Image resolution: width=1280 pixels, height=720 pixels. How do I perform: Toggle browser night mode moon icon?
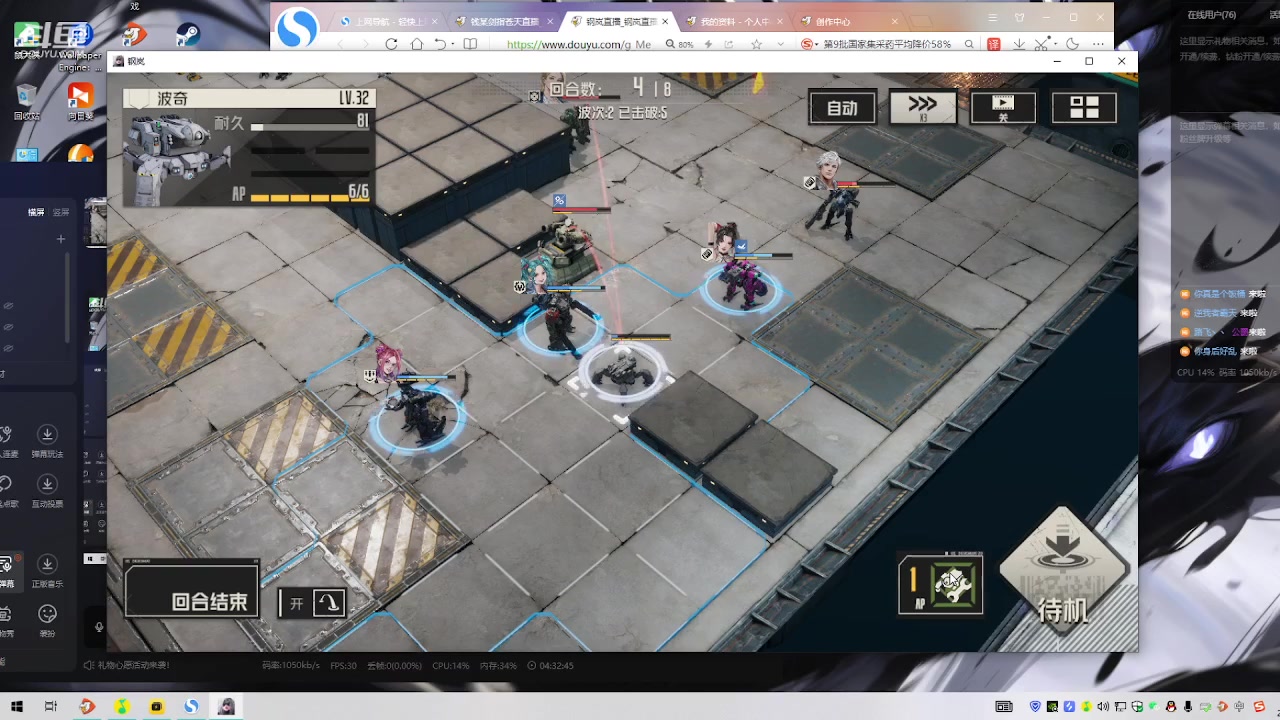(1073, 44)
